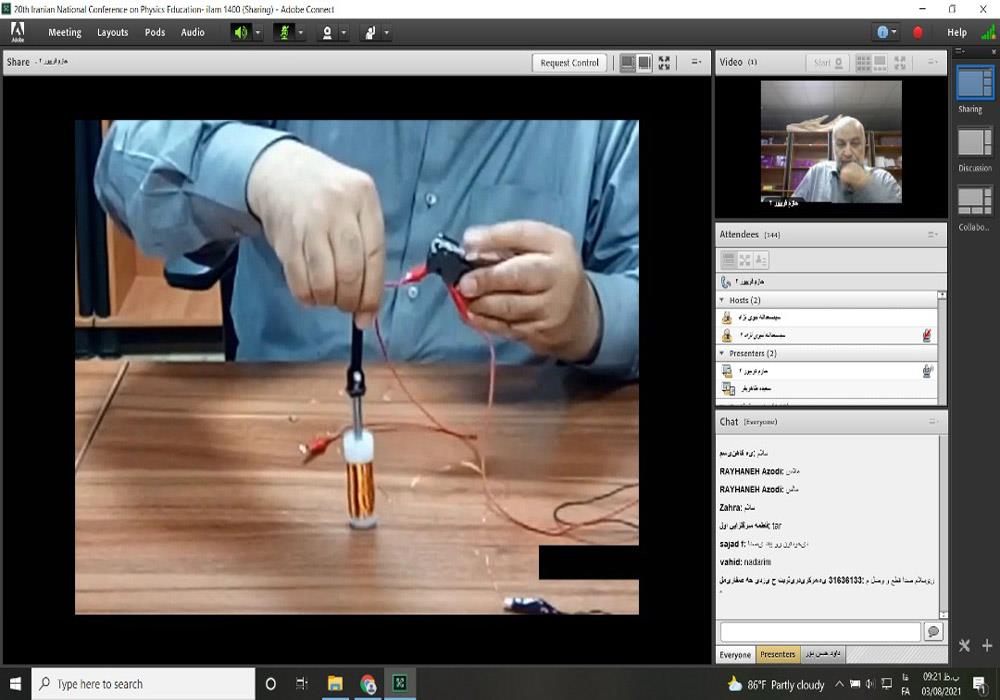Click the Request Control button
This screenshot has width=1000, height=700.
[x=569, y=63]
